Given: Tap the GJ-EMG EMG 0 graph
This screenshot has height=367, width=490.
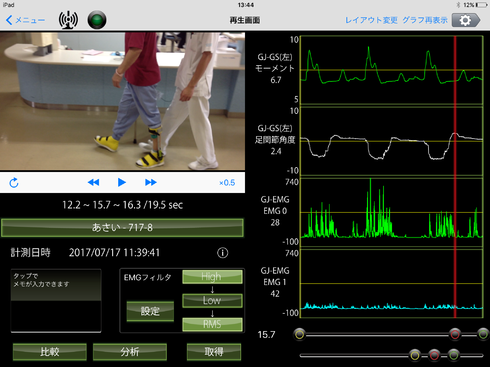Looking at the screenshot, I should pyautogui.click(x=392, y=212).
